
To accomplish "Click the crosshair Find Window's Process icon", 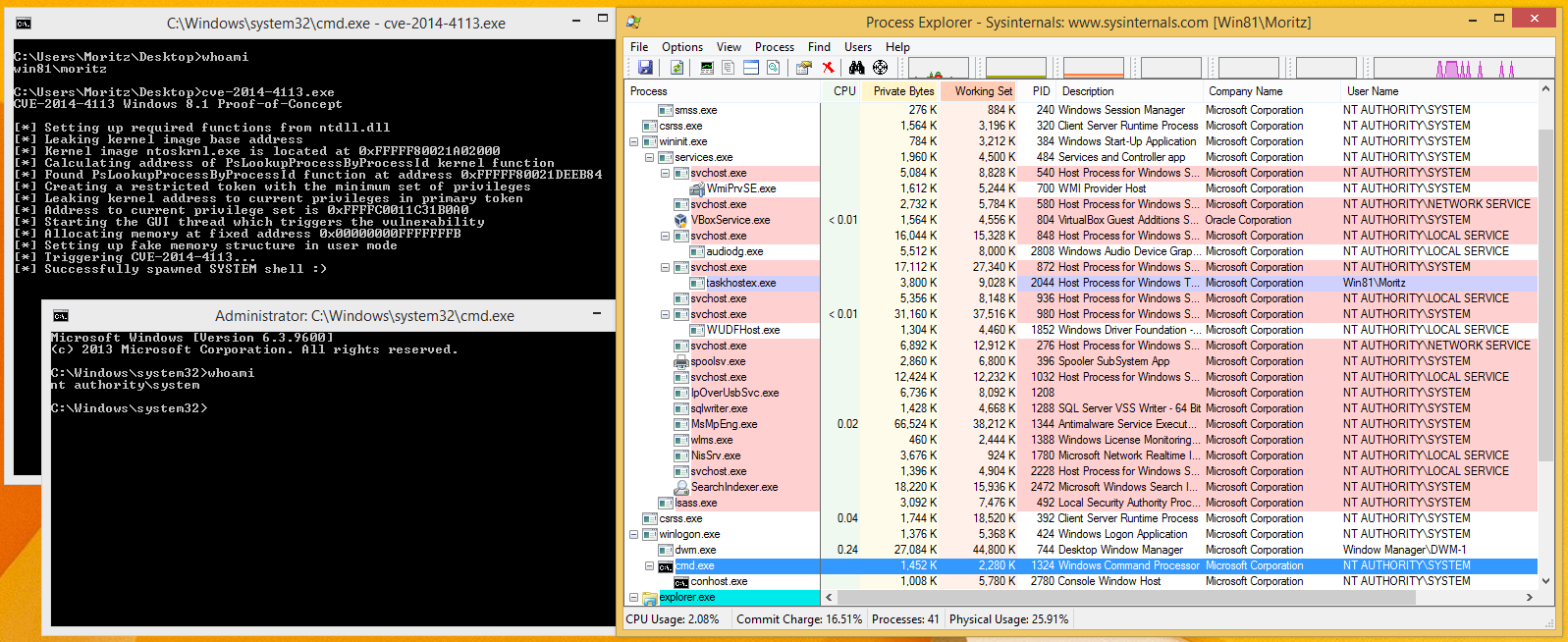I will 880,67.
